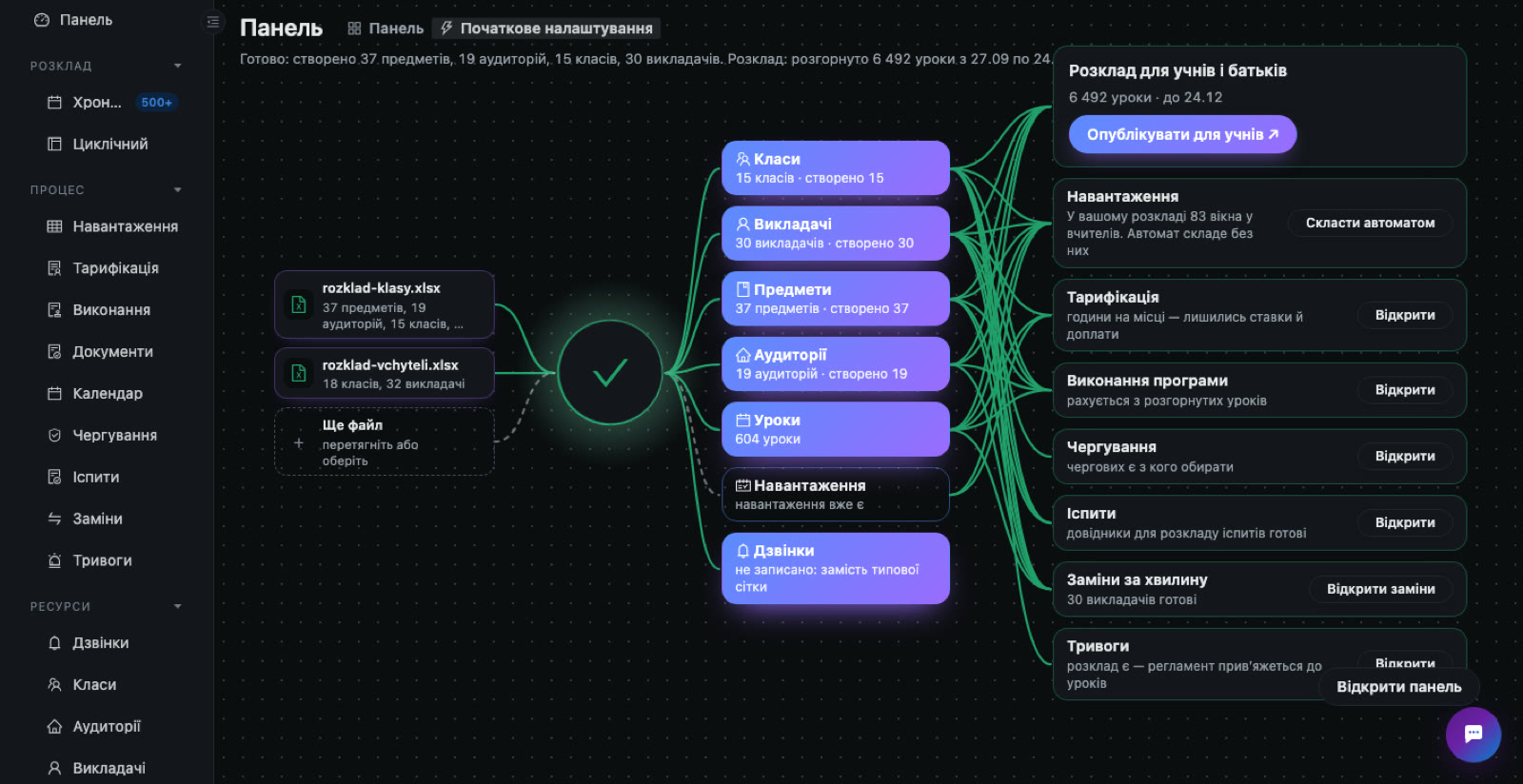
Task: Collapse the sidebar using the toggle icon
Action: click(x=213, y=21)
